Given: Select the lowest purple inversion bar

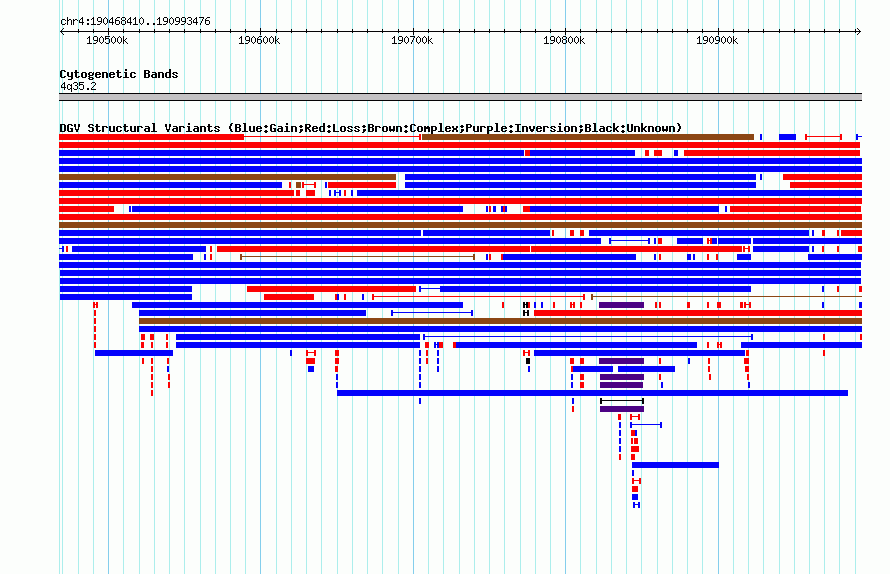Looking at the screenshot, I should 622,409.
